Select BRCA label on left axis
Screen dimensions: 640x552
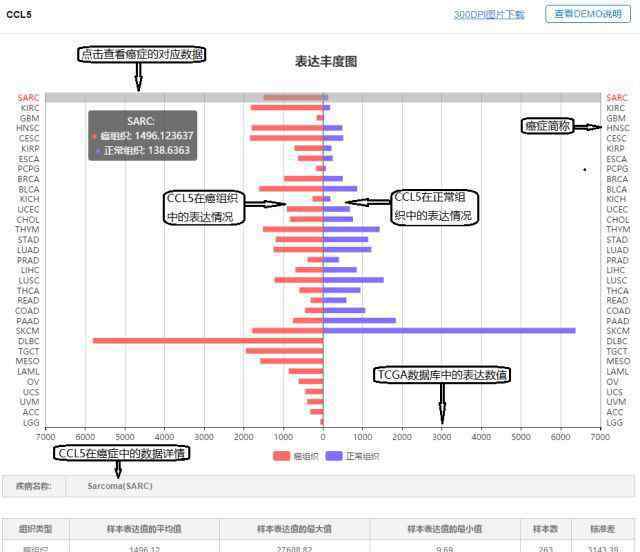(x=29, y=179)
